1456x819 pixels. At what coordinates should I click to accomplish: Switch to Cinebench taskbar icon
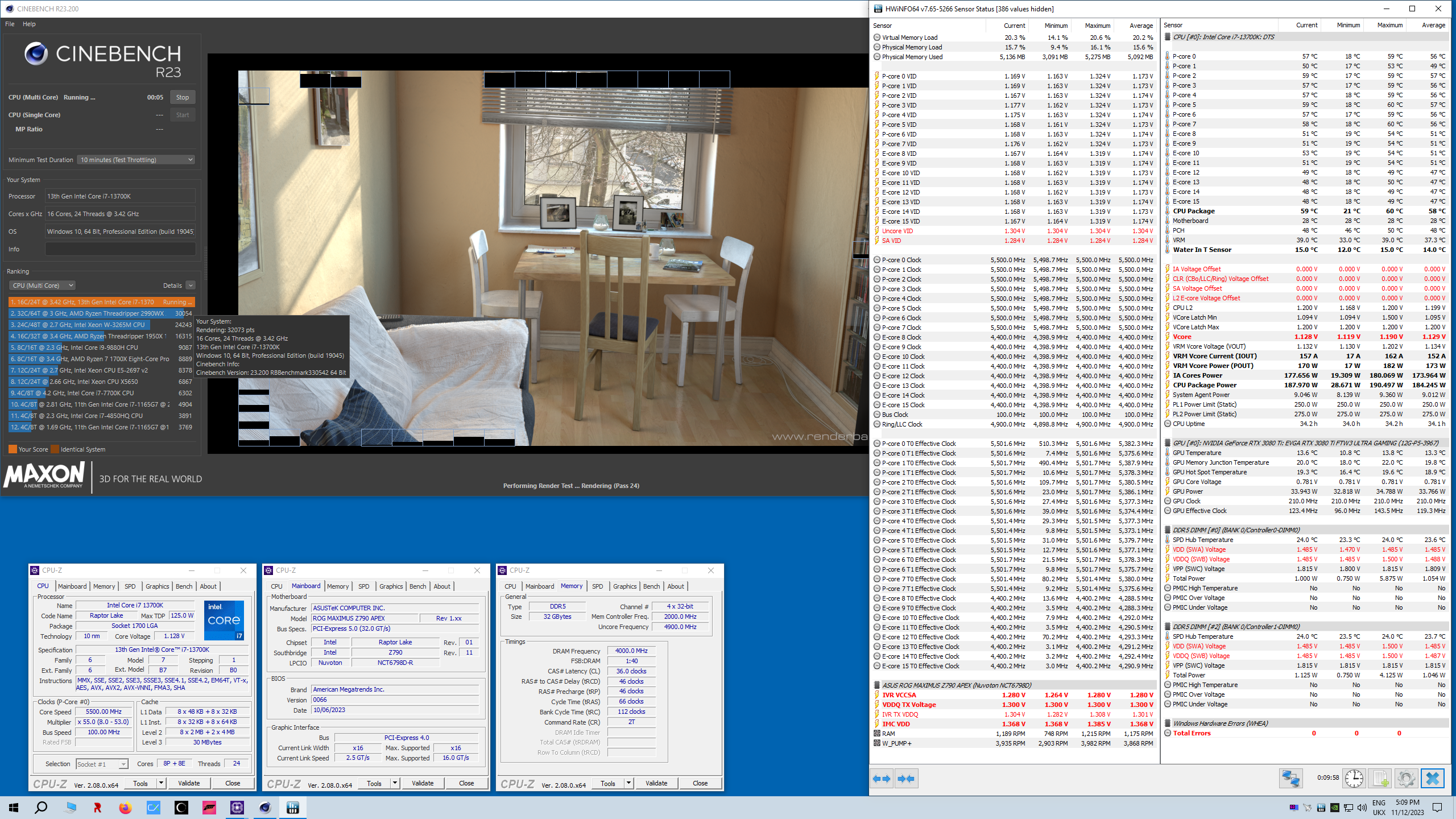click(x=265, y=808)
